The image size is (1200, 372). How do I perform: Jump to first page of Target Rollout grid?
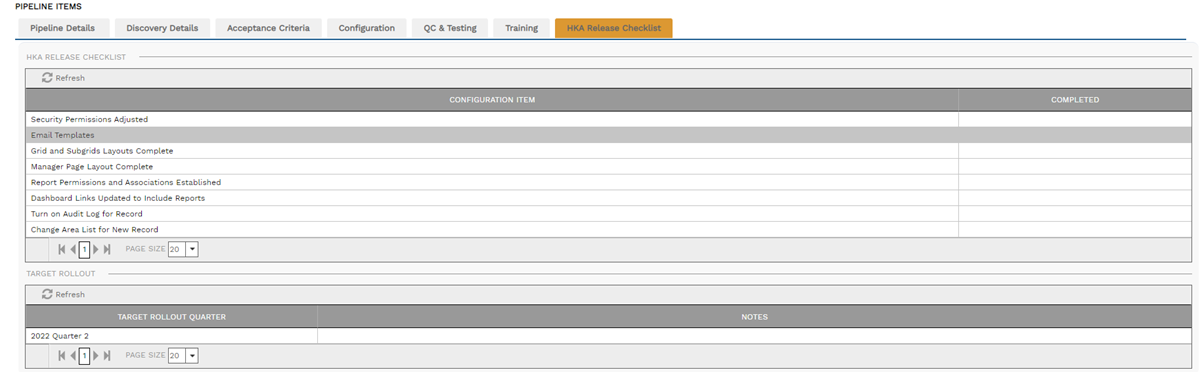pyautogui.click(x=63, y=355)
